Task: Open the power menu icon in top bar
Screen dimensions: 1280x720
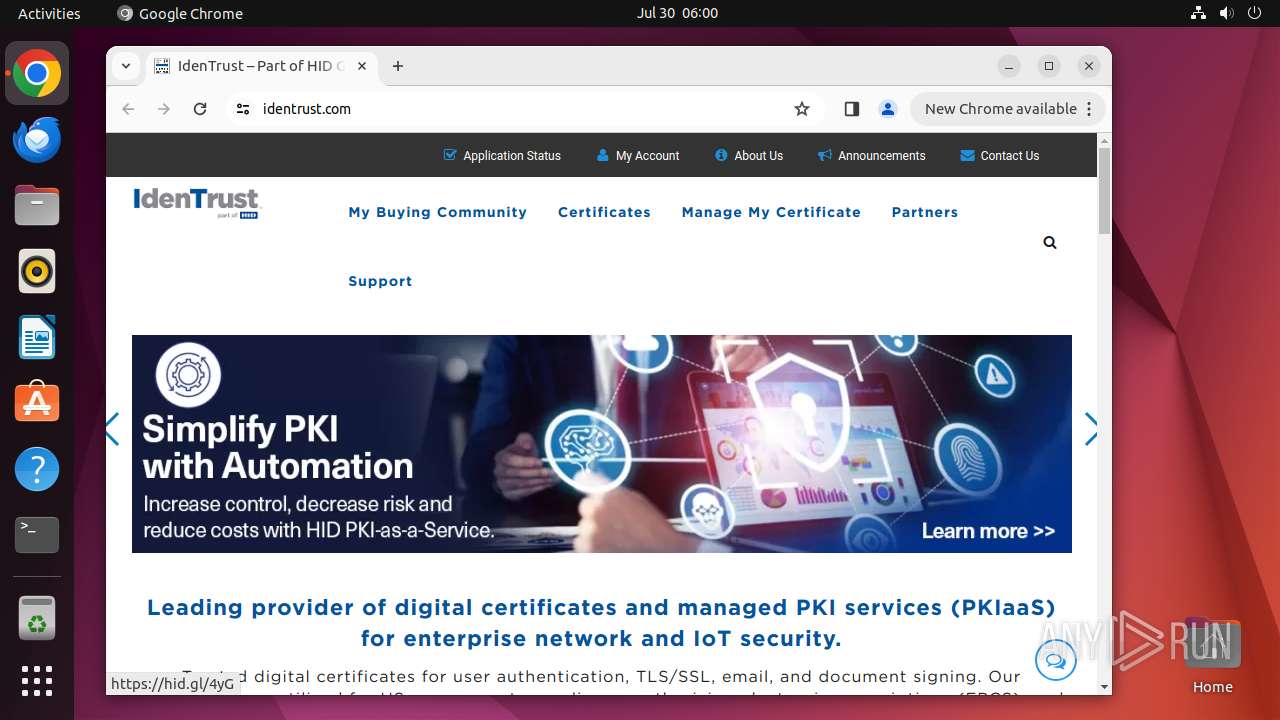Action: point(1254,13)
